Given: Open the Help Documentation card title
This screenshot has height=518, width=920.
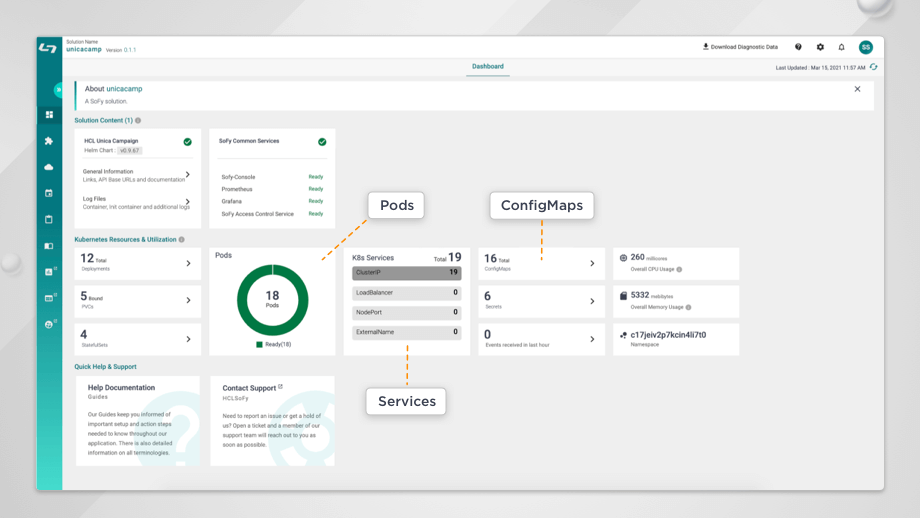Looking at the screenshot, I should pos(121,387).
